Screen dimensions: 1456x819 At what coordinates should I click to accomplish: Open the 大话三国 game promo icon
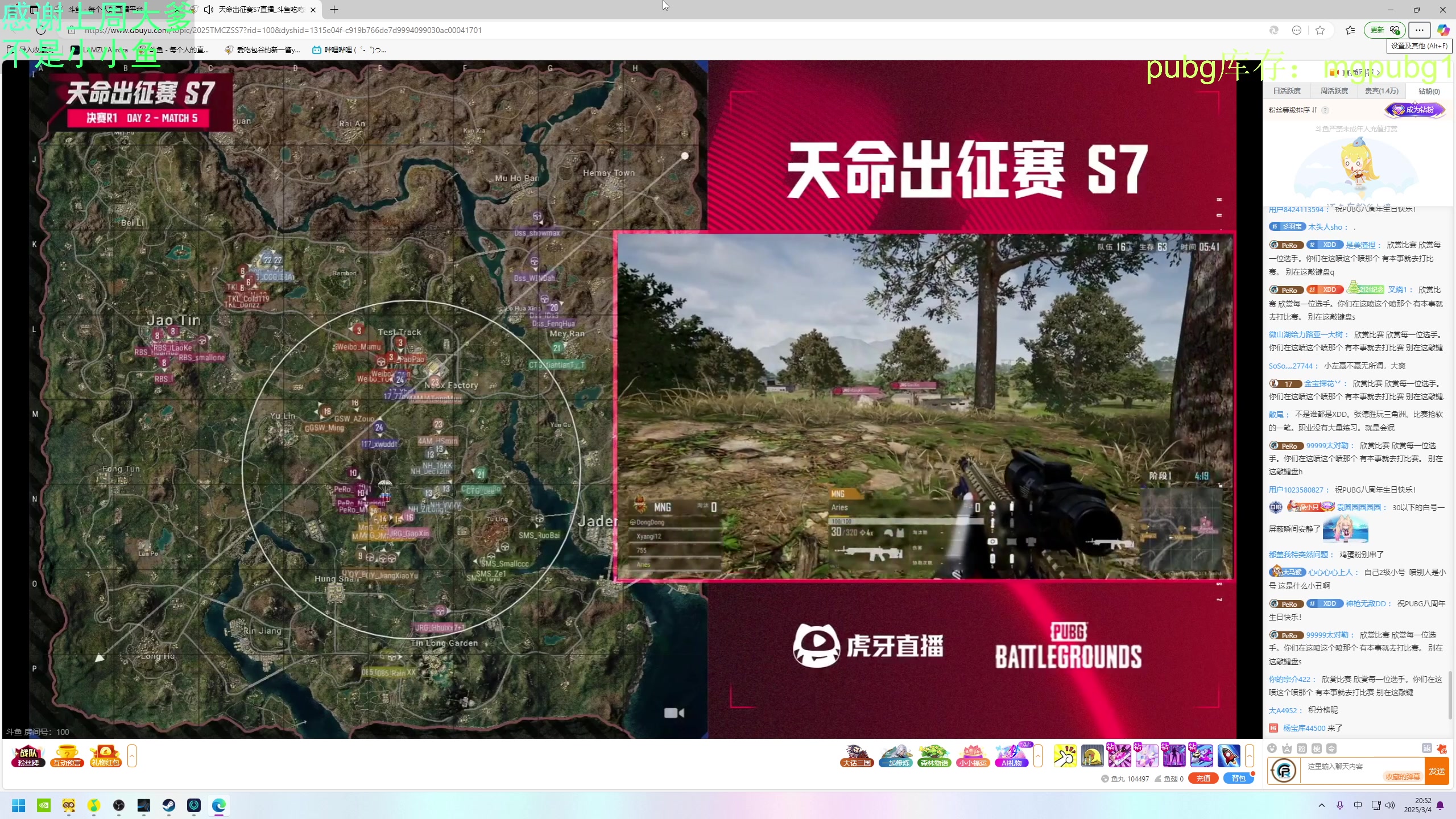857,756
